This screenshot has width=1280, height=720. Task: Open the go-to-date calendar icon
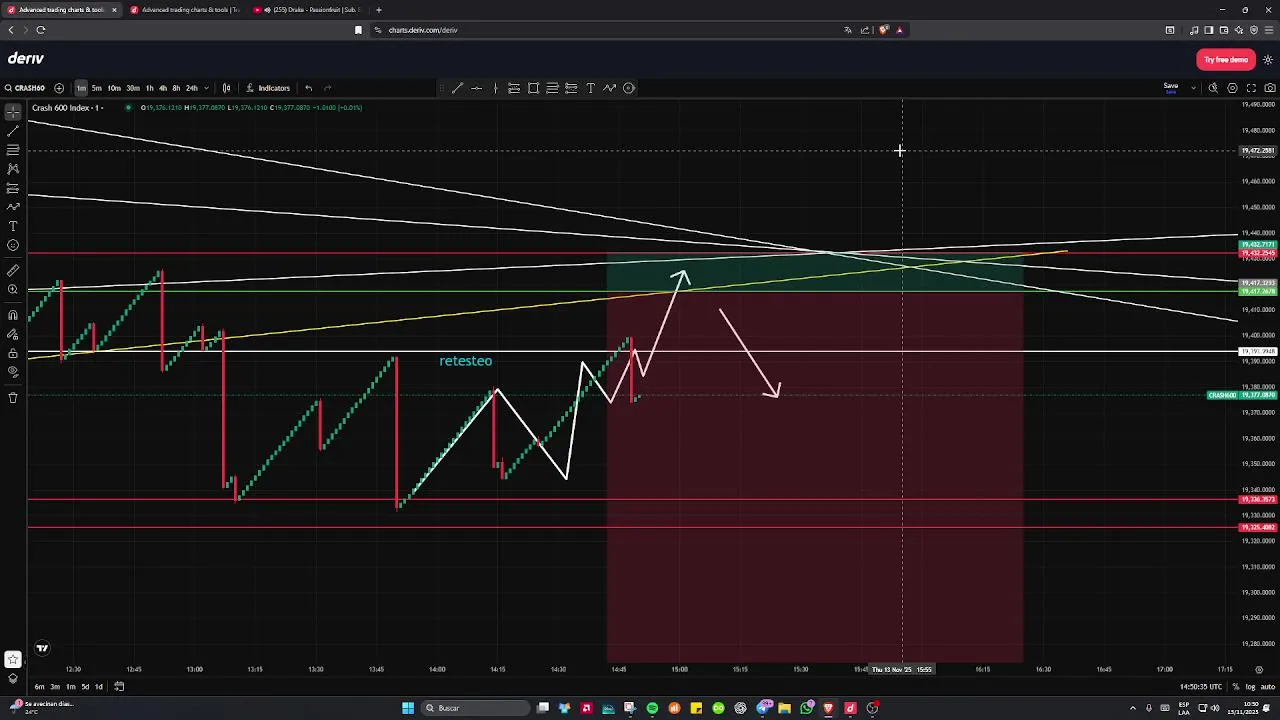click(119, 686)
